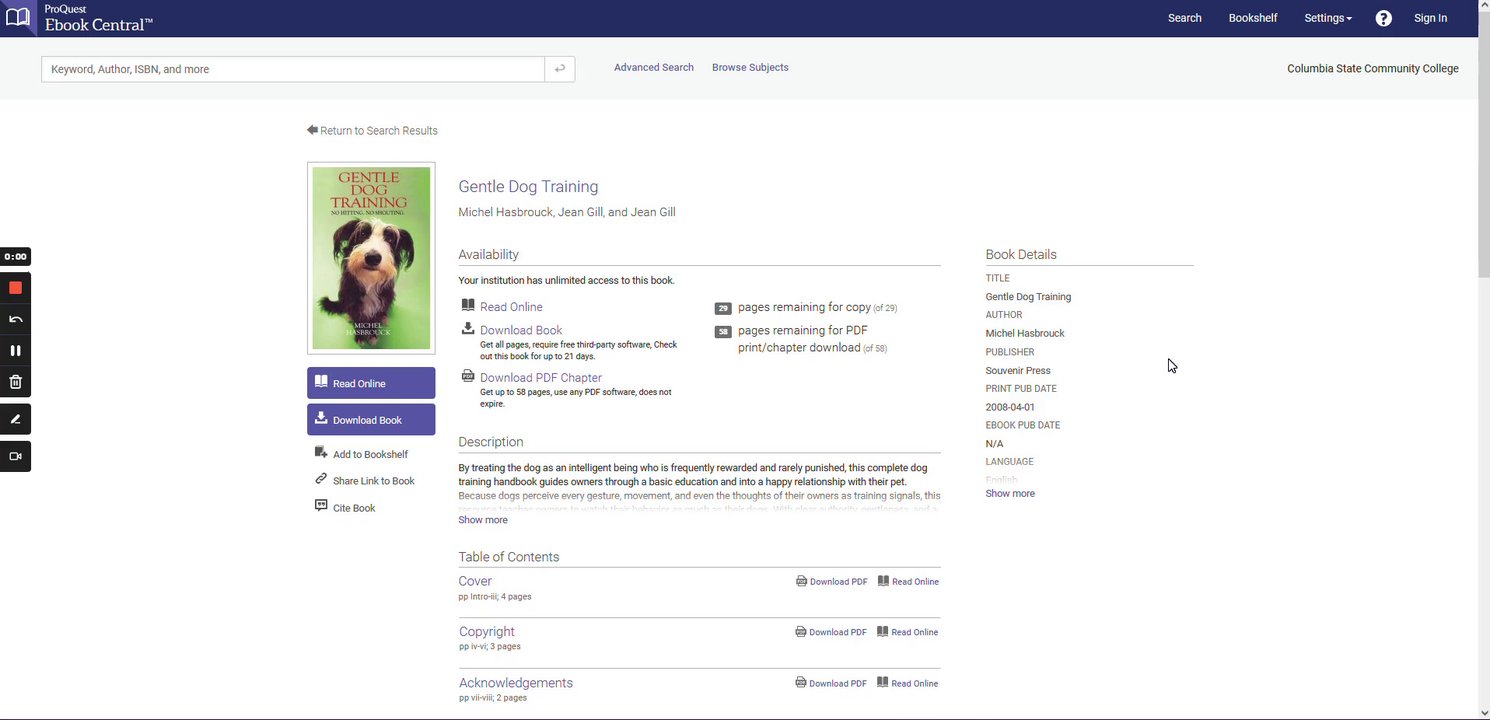This screenshot has height=720, width=1490.
Task: Click the 0:00 recording timer
Action: coord(15,257)
